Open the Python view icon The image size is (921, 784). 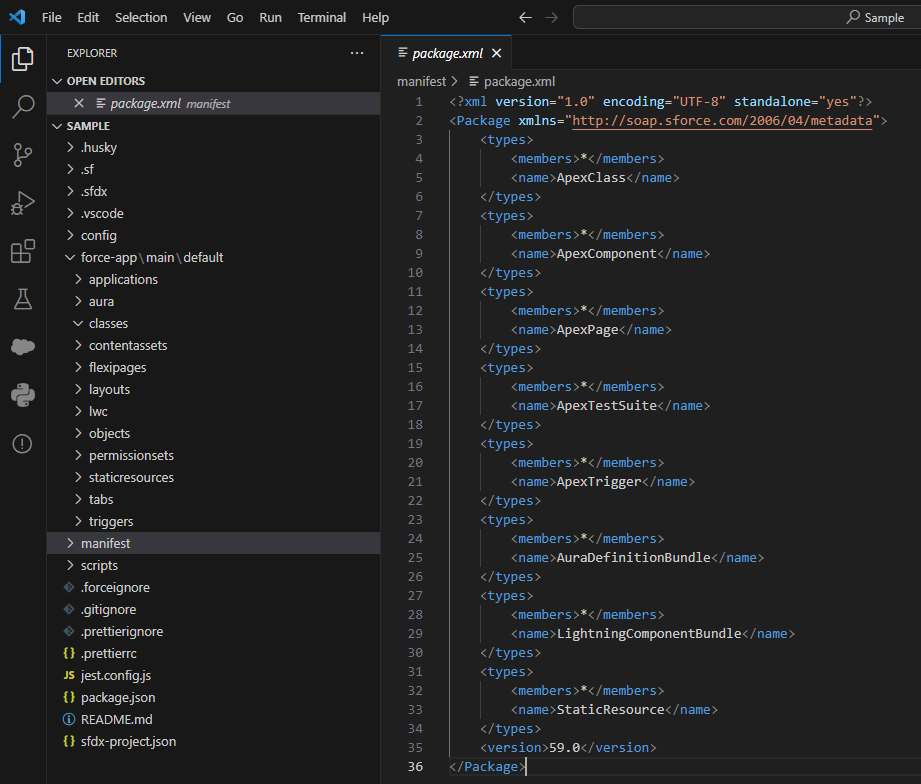pos(22,395)
